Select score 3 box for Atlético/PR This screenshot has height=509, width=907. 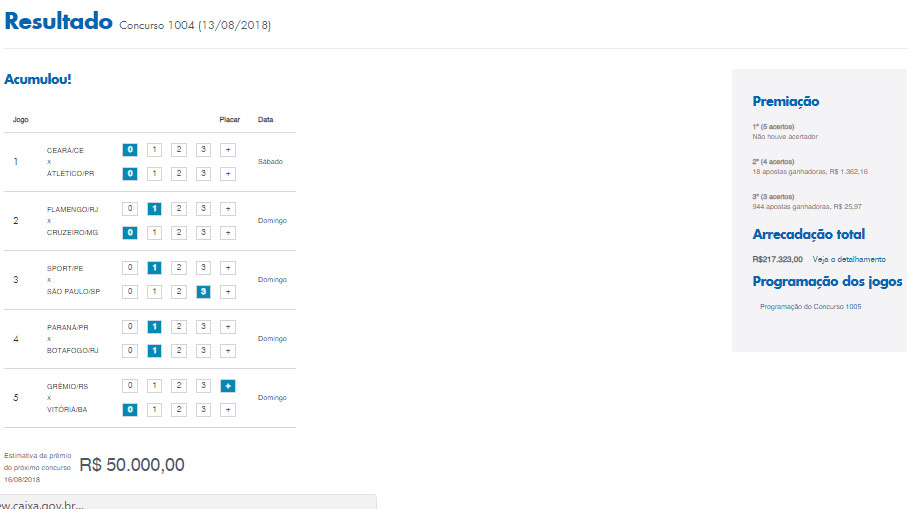[203, 174]
